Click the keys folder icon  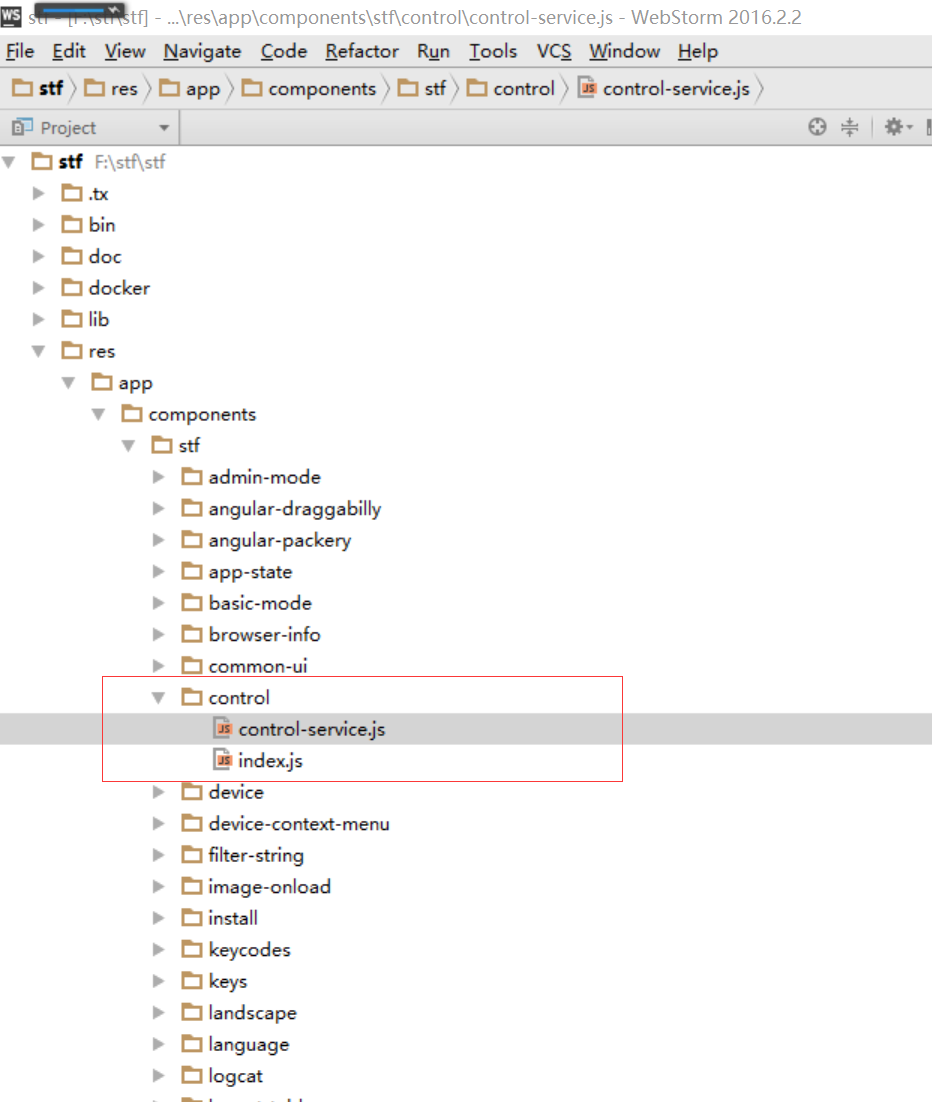pos(192,980)
